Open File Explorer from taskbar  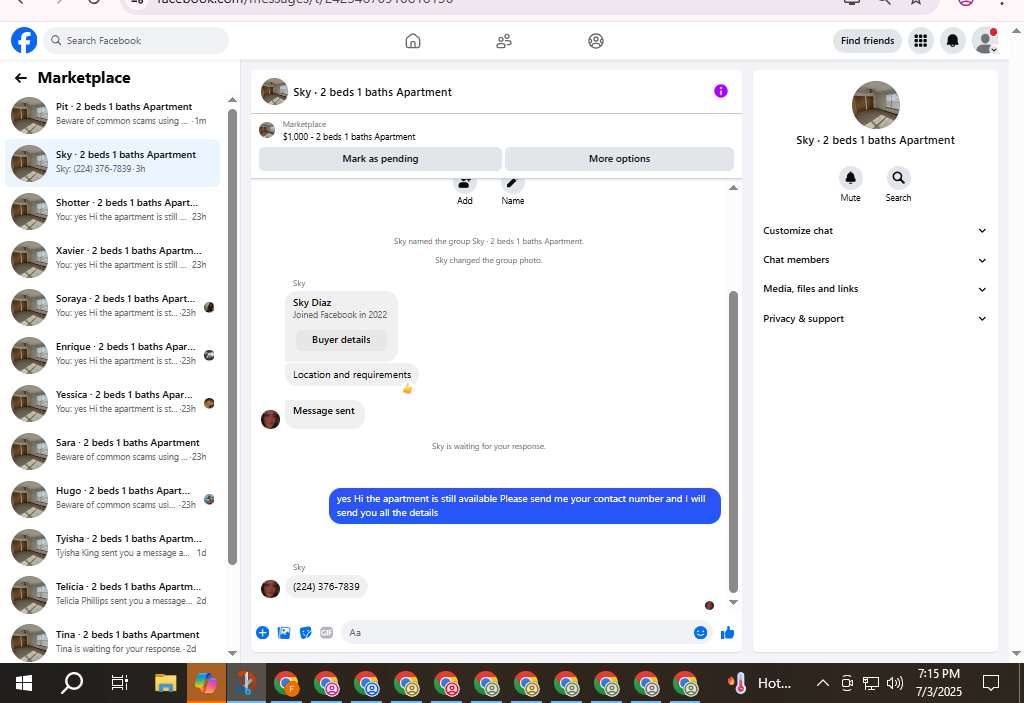pyautogui.click(x=166, y=683)
